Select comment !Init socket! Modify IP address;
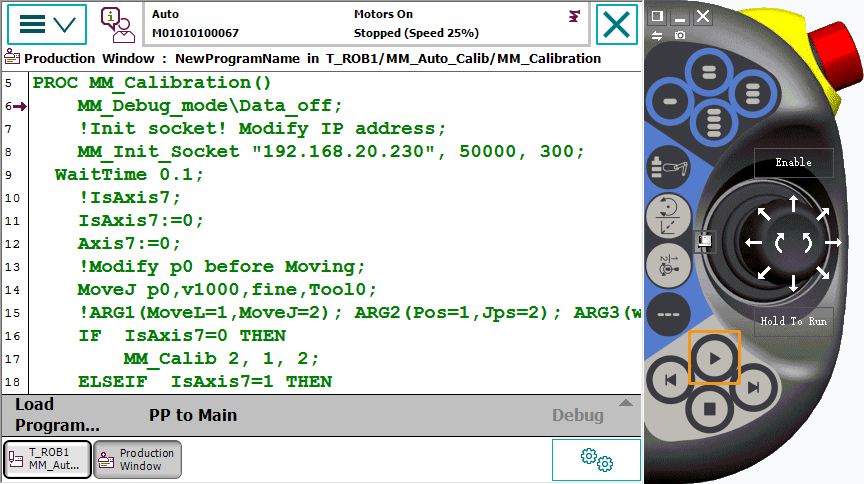This screenshot has width=864, height=484. point(262,129)
